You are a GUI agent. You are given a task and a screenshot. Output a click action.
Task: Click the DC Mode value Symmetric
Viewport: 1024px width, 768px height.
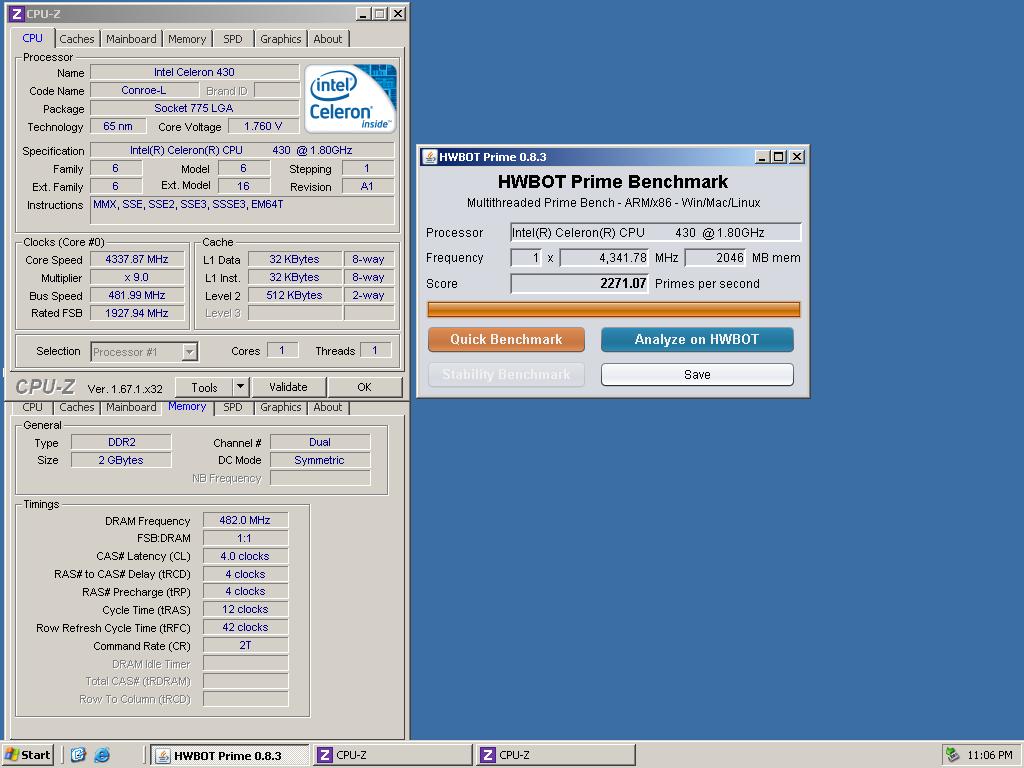click(x=320, y=460)
